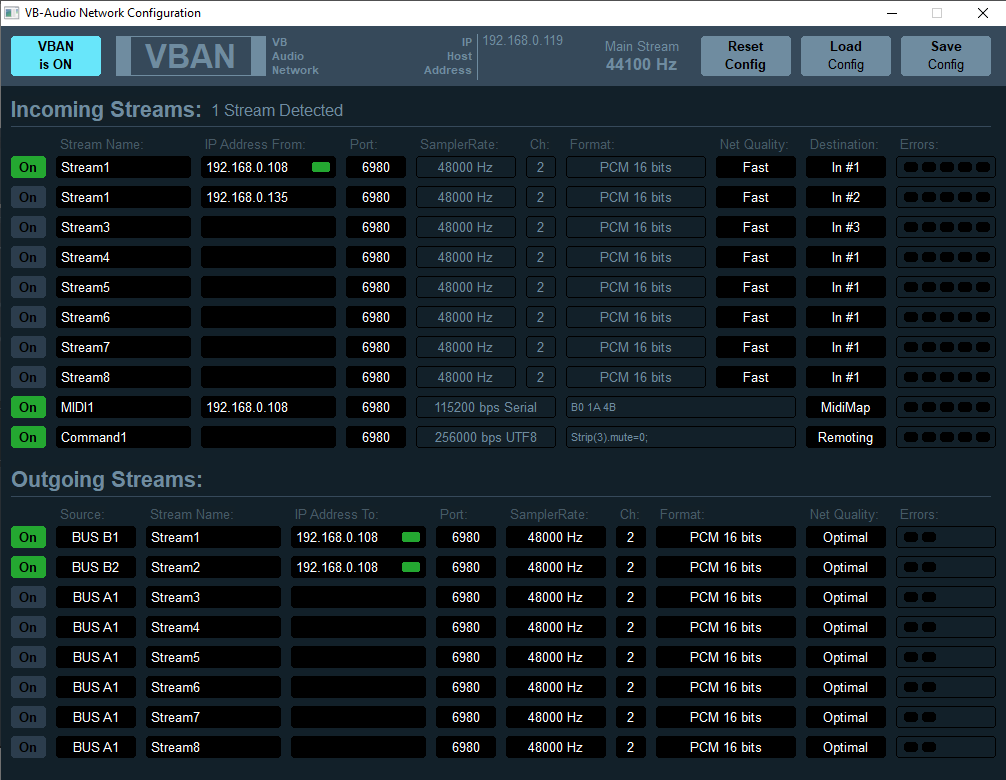The width and height of the screenshot is (1006, 780).
Task: Edit the port field of outgoing Stream8
Action: point(466,747)
